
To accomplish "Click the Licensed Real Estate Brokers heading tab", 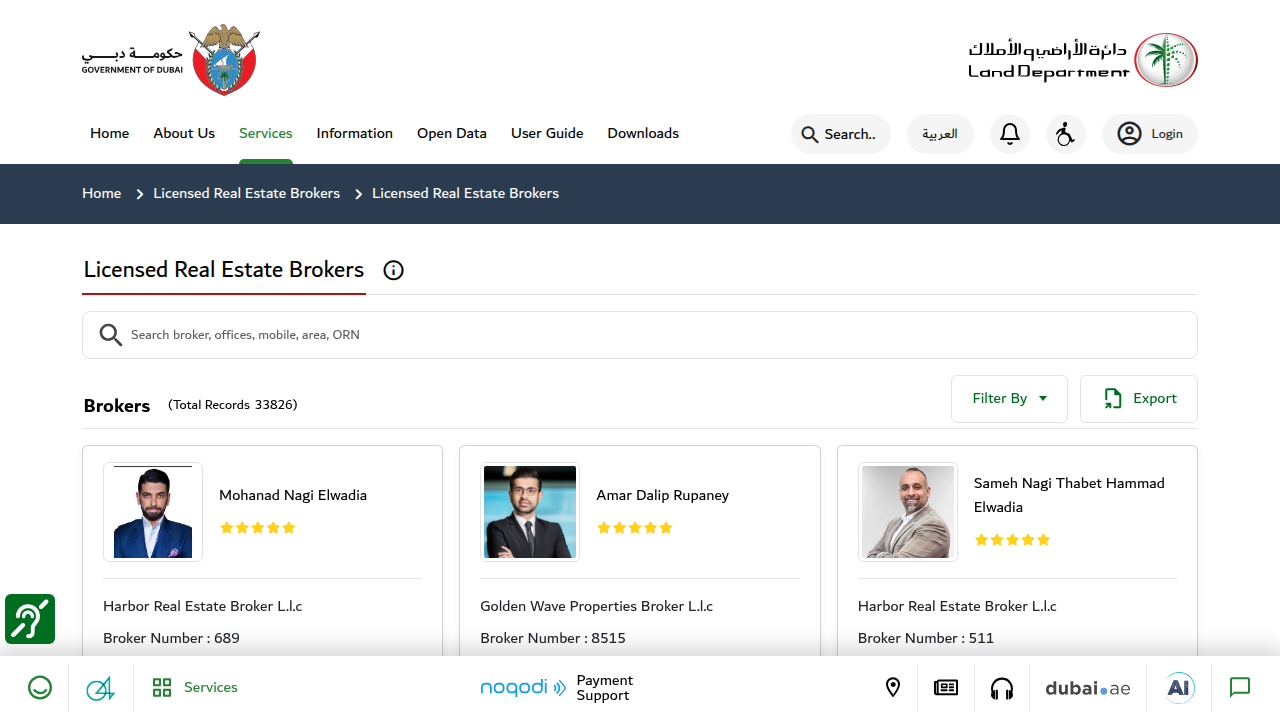I will click(x=224, y=270).
